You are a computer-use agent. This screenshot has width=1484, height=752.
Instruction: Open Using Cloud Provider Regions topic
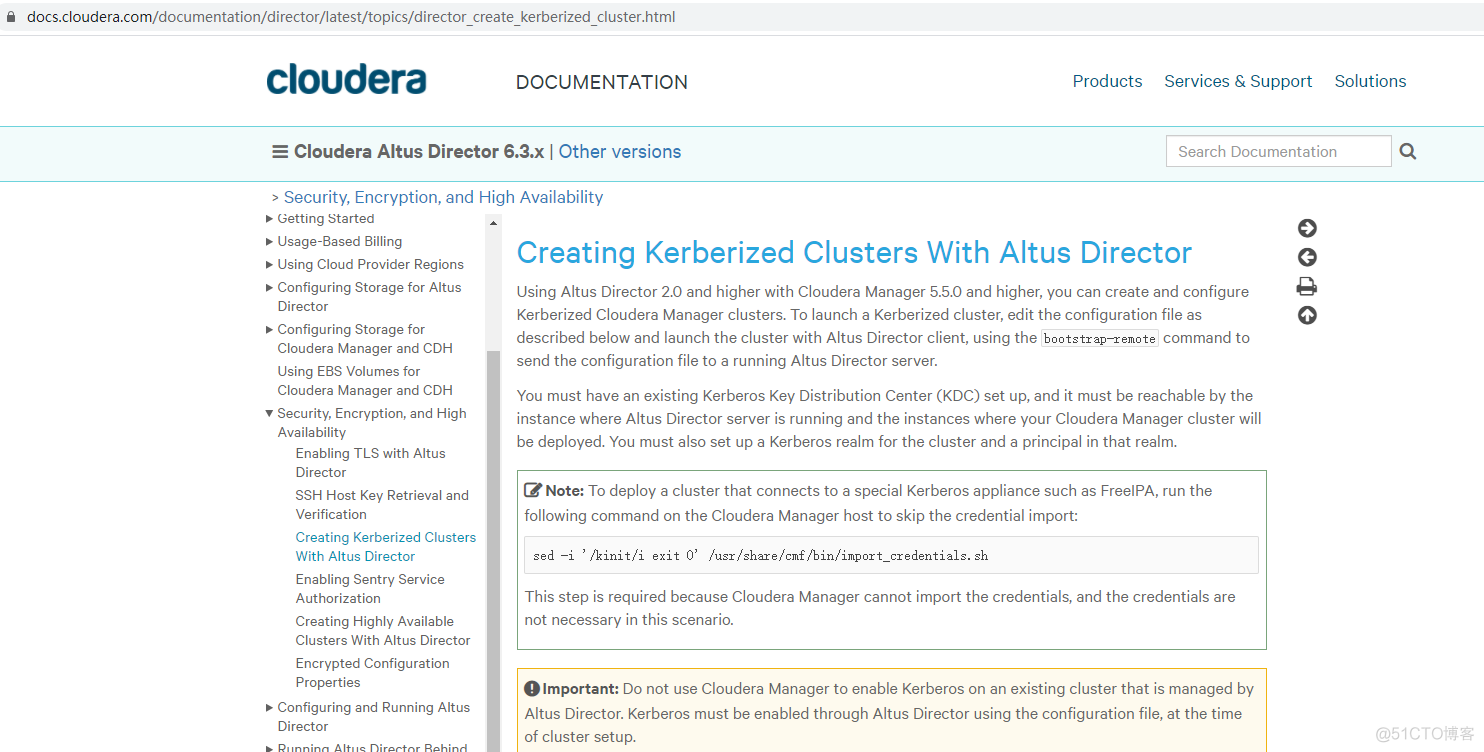(x=371, y=264)
